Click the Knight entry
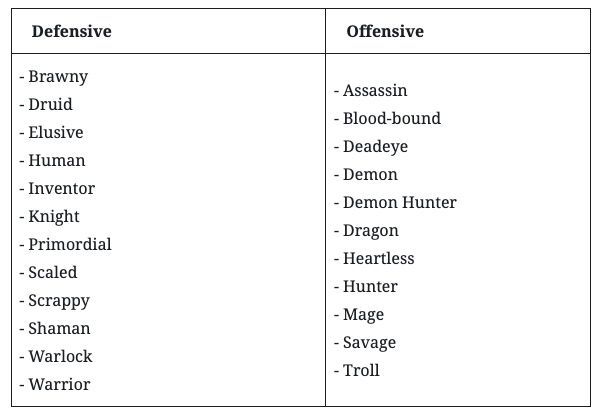Viewport: 600px width, 415px height. click(x=49, y=217)
